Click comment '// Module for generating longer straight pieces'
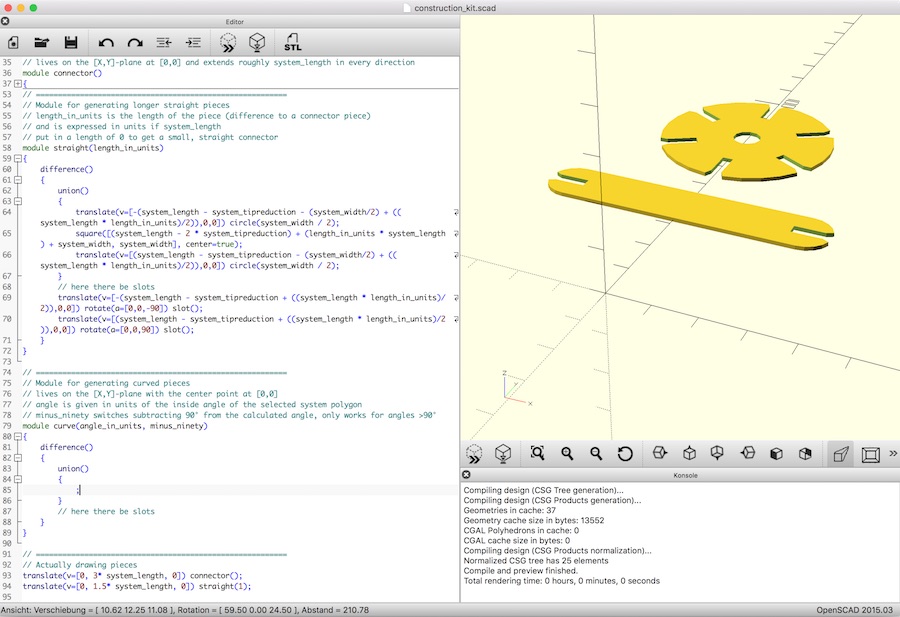This screenshot has height=617, width=900. pos(126,105)
